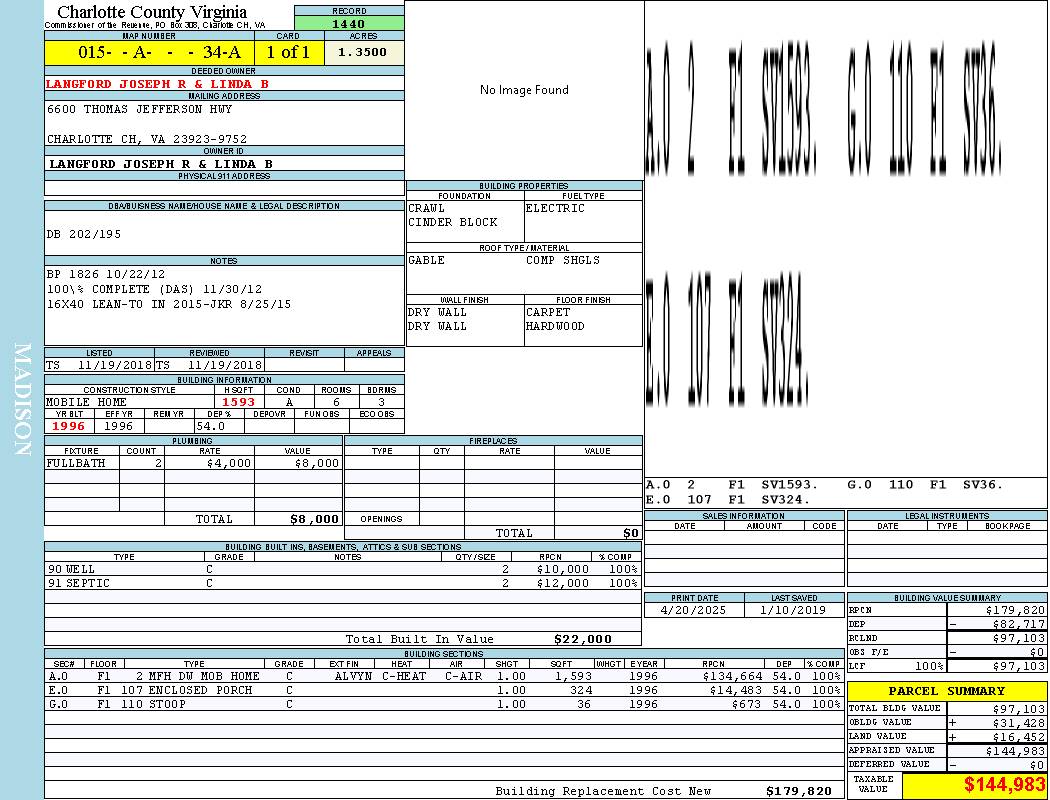
Task: Click floor finish CARPET
Action: pos(548,313)
